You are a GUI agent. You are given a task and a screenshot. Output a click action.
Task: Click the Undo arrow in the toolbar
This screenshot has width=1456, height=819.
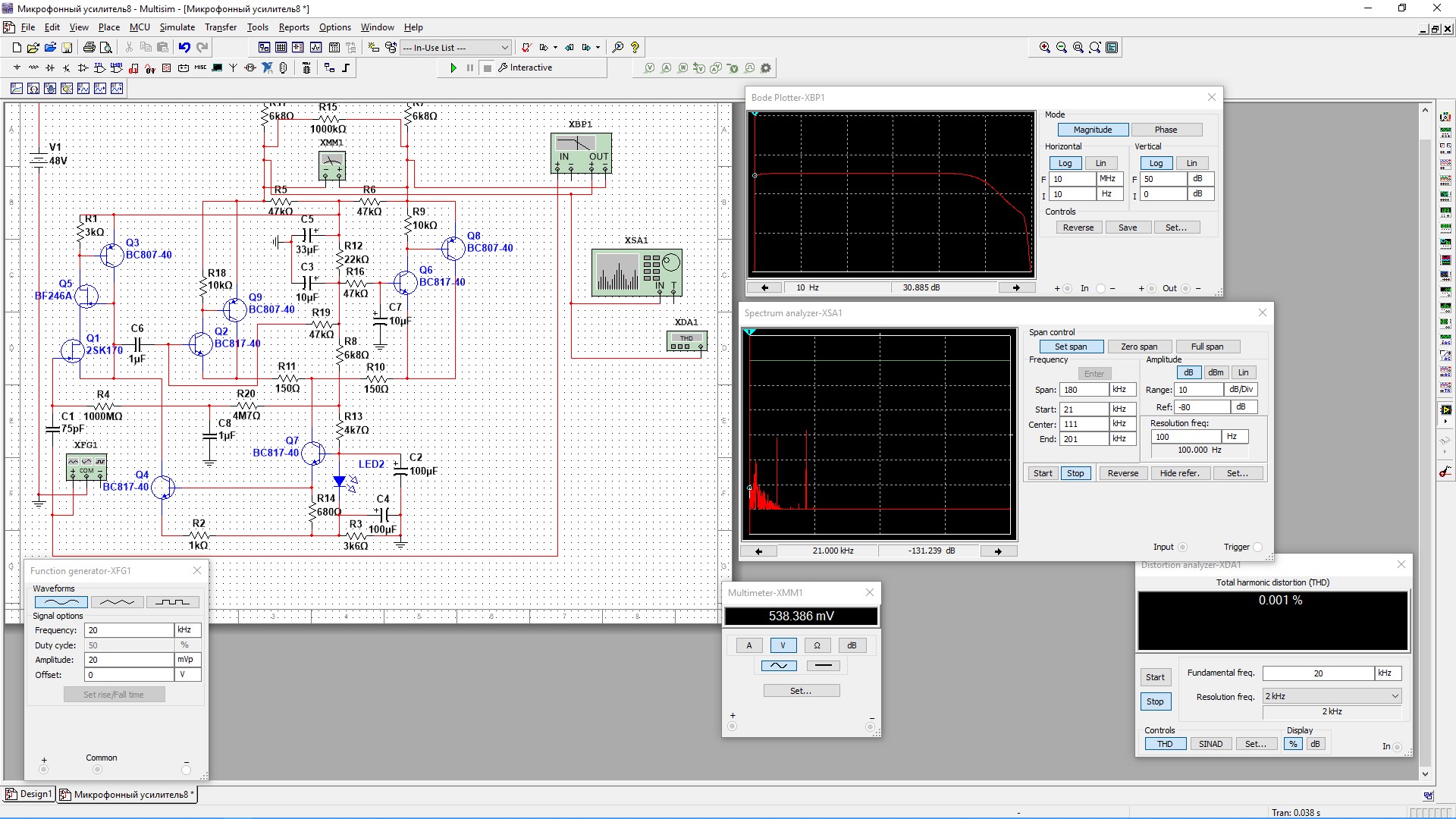(184, 47)
